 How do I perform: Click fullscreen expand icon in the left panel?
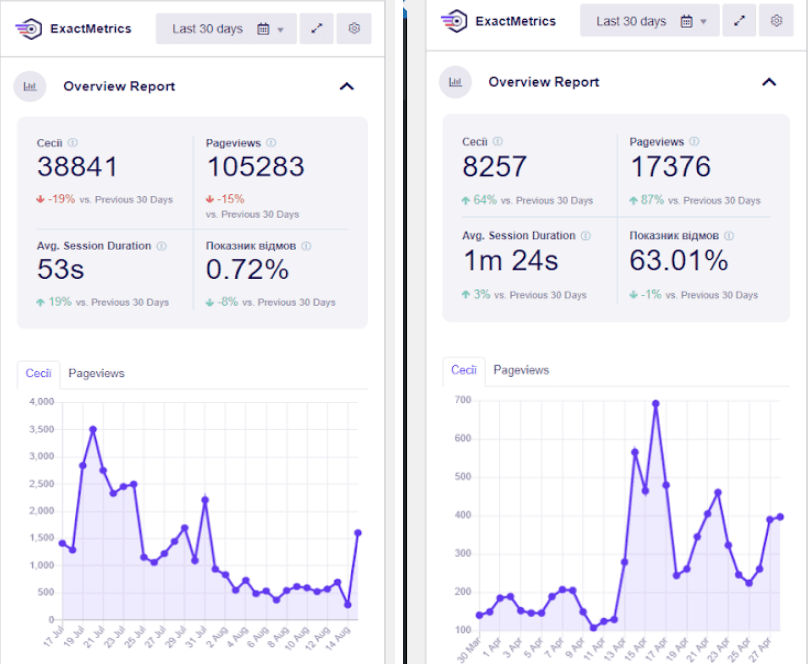pos(316,29)
